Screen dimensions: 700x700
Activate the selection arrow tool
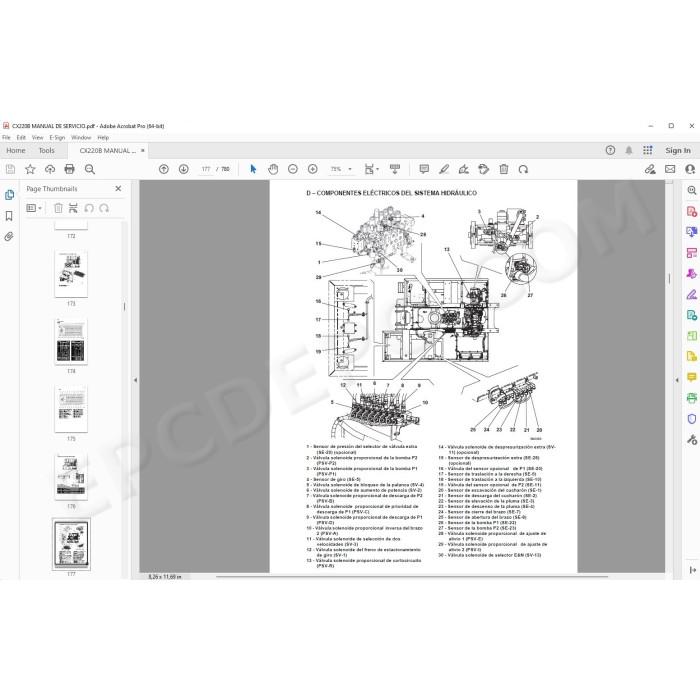[x=253, y=169]
